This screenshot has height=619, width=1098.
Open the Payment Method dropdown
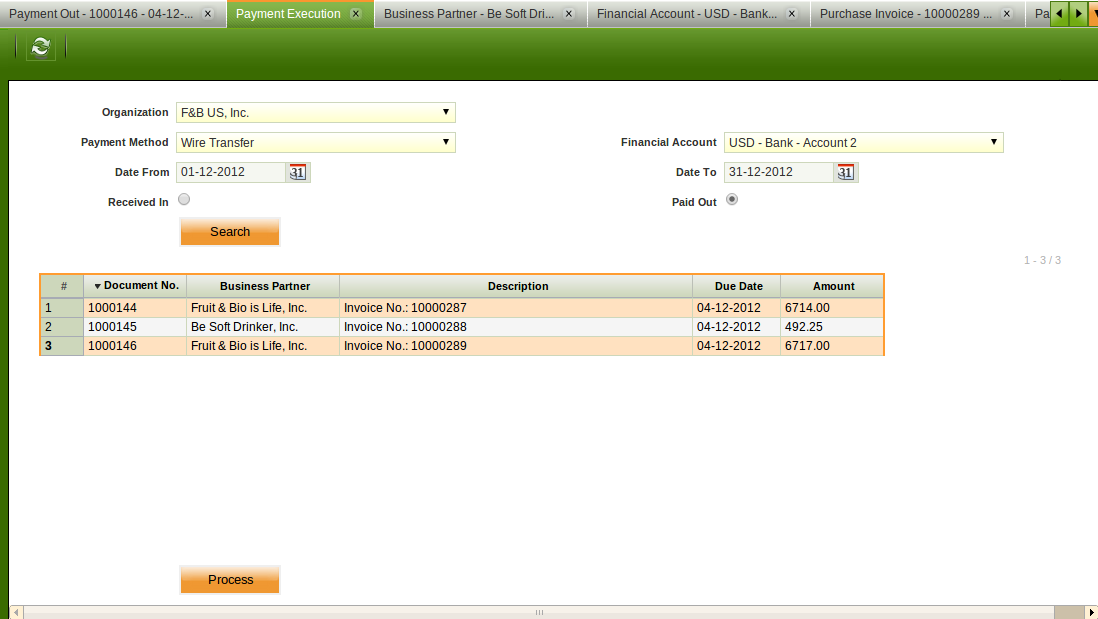point(446,142)
